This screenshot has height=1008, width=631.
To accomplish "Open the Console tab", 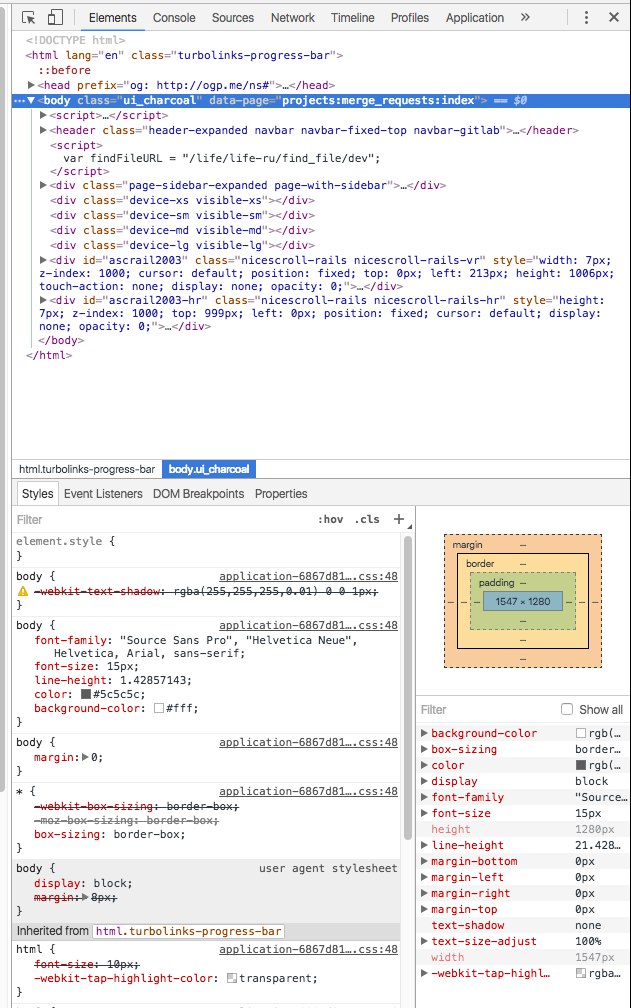I will (174, 17).
